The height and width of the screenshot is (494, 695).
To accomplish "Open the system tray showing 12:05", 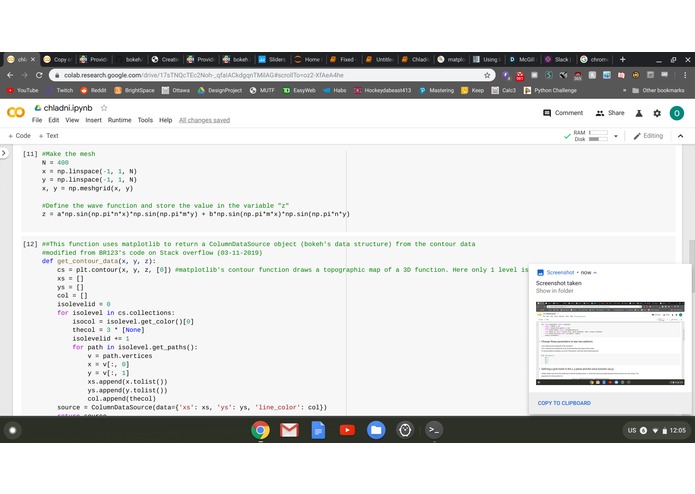I will [x=656, y=431].
